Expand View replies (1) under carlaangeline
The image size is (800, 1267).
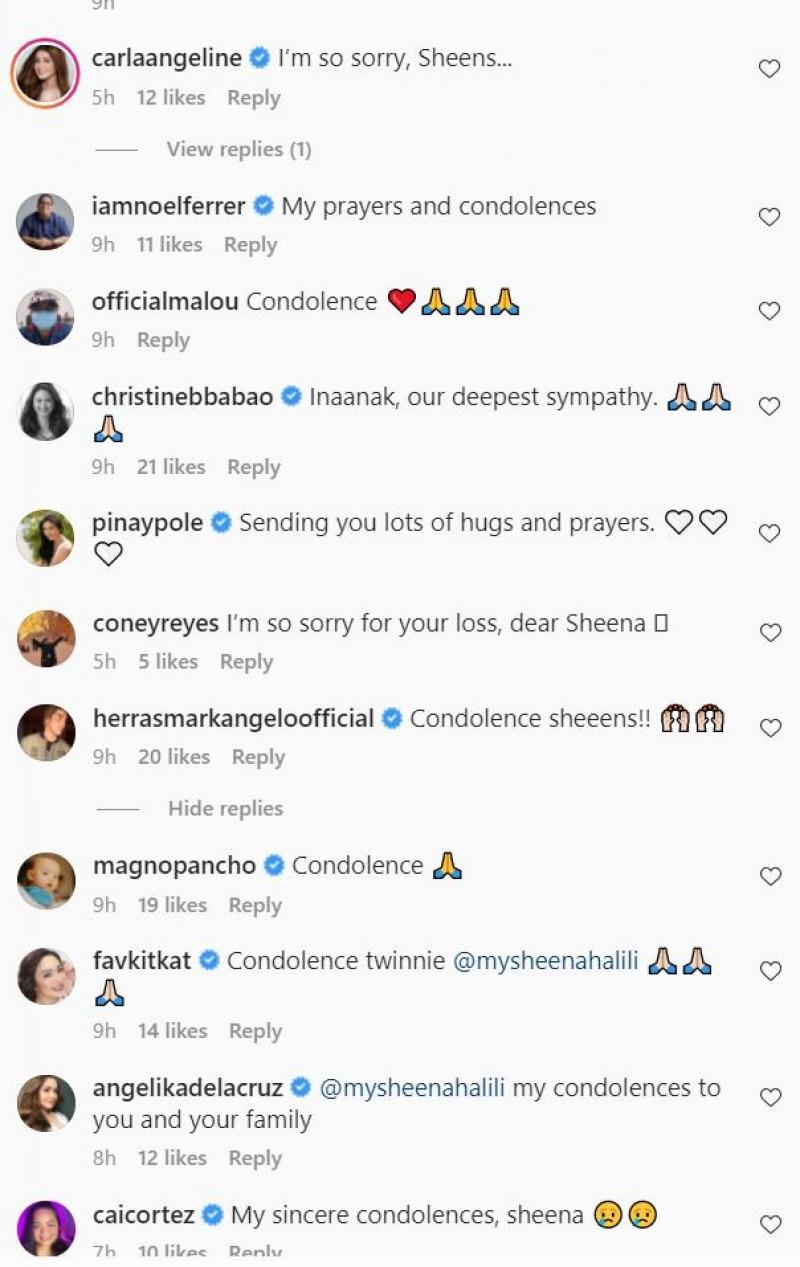point(238,149)
